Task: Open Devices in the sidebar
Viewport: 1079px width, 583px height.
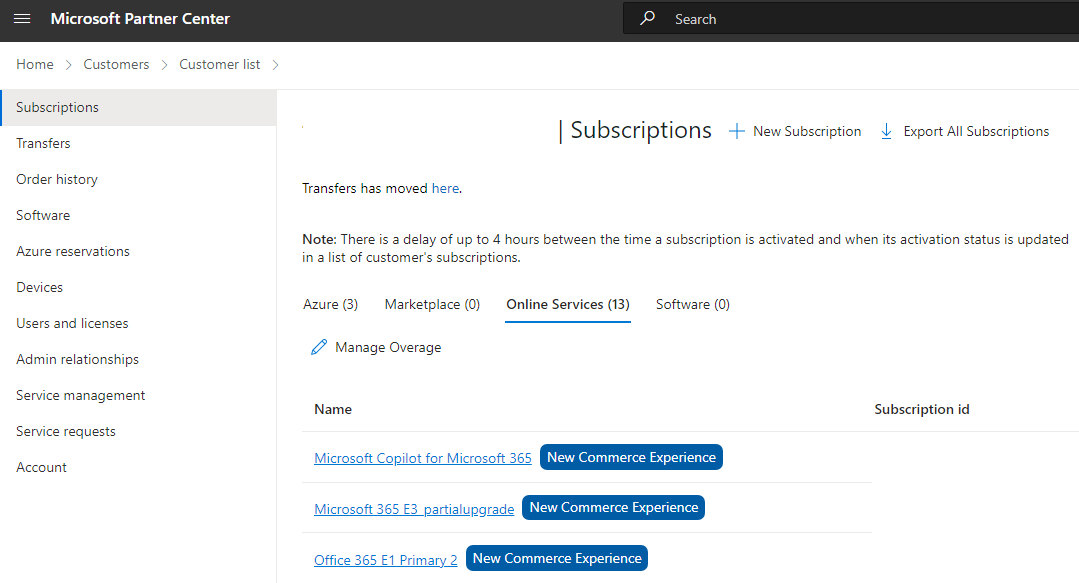Action: (x=138, y=287)
